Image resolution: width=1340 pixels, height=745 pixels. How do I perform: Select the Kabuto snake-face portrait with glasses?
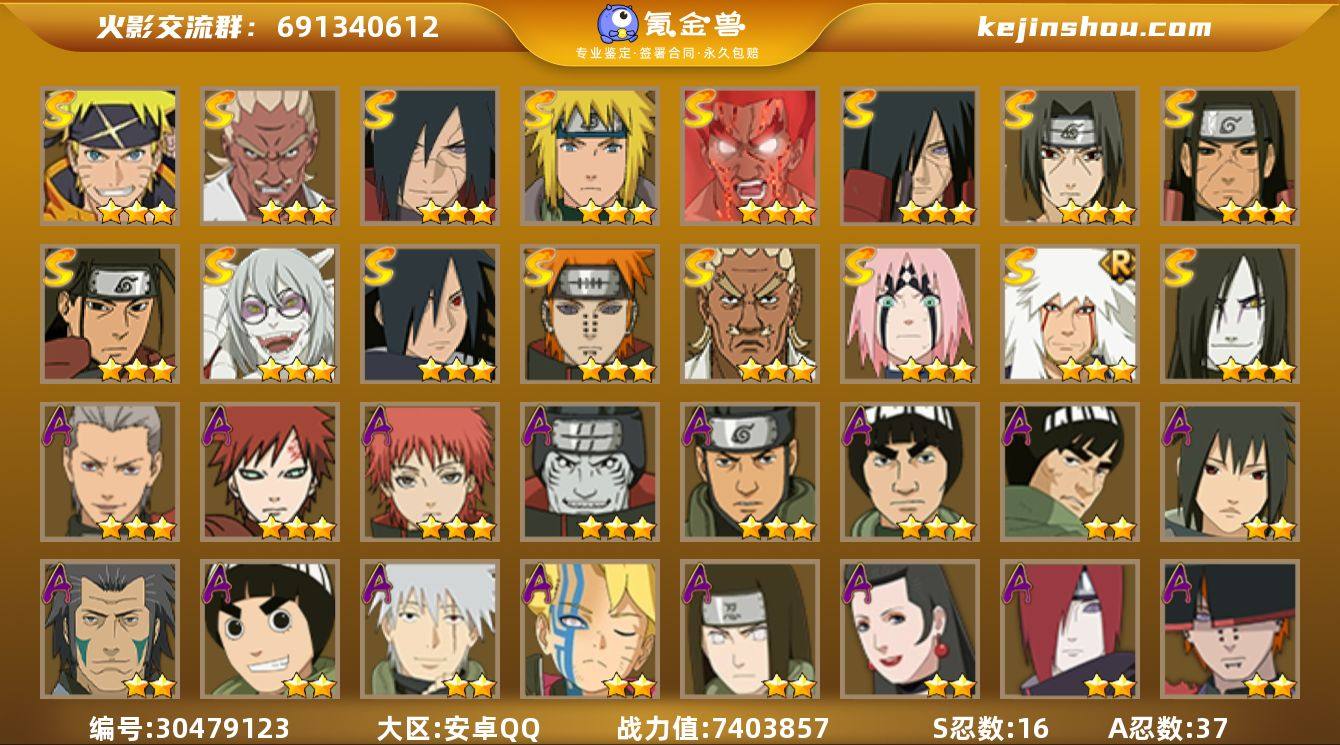click(x=270, y=314)
